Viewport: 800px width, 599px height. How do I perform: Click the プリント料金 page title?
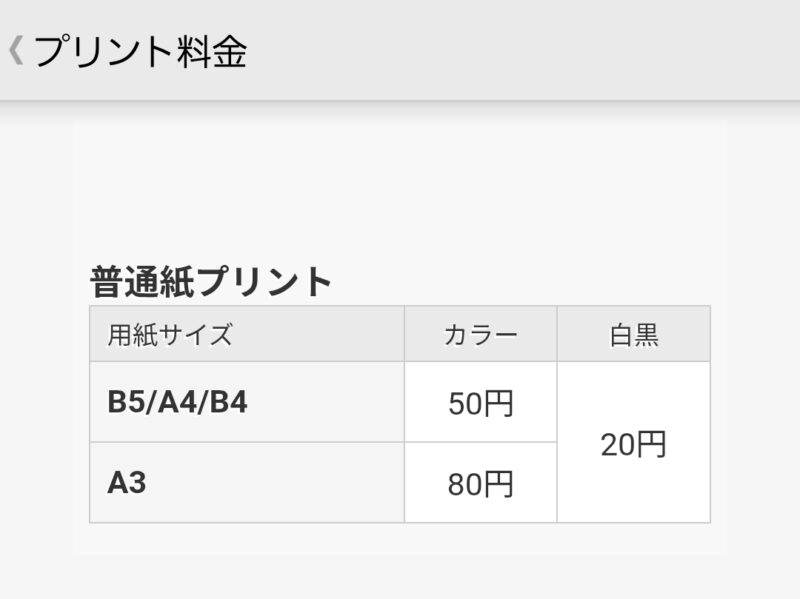pyautogui.click(x=140, y=51)
